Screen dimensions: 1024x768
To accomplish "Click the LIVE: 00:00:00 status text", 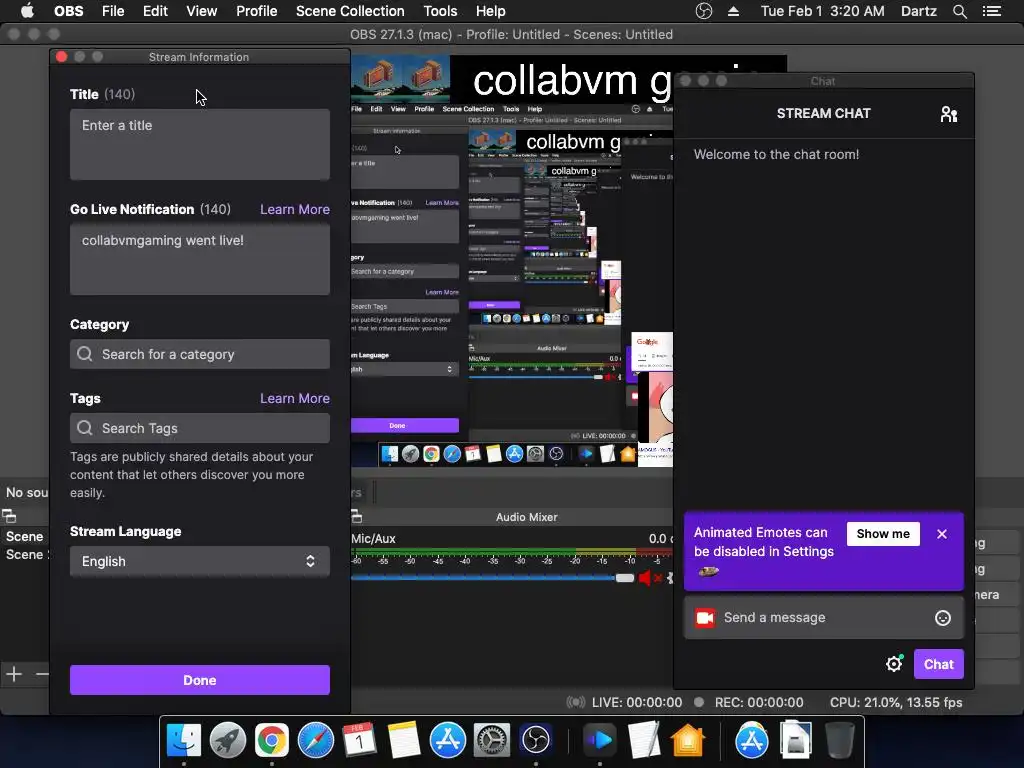I will point(637,702).
